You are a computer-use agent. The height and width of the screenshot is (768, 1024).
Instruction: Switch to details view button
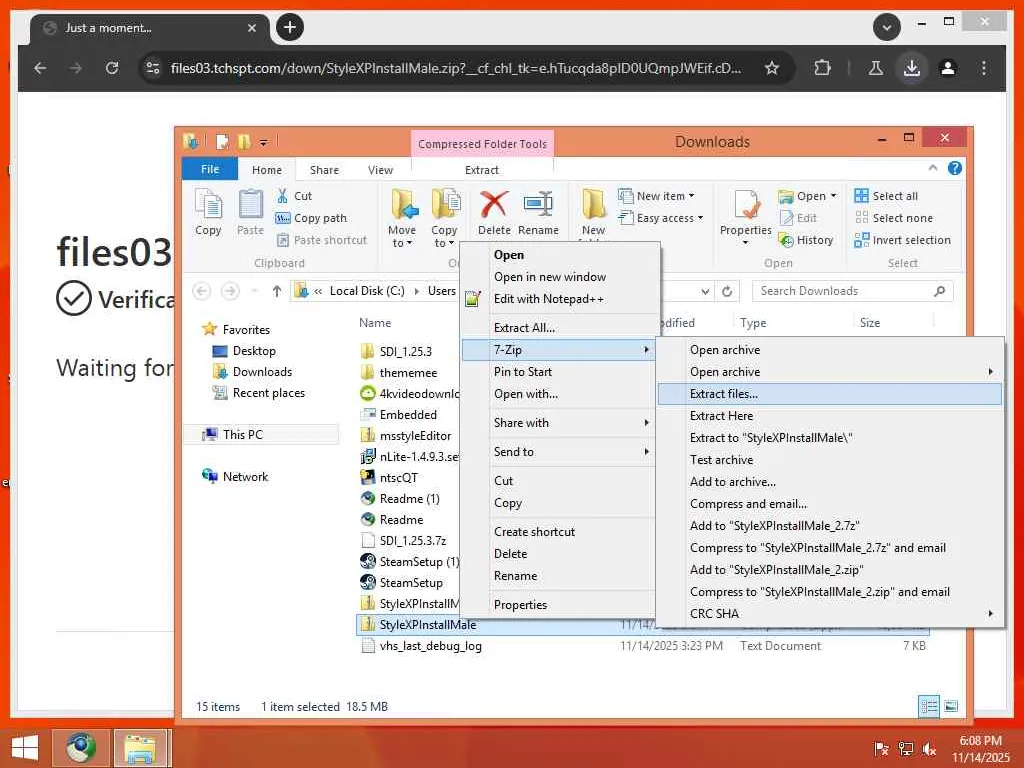point(929,706)
